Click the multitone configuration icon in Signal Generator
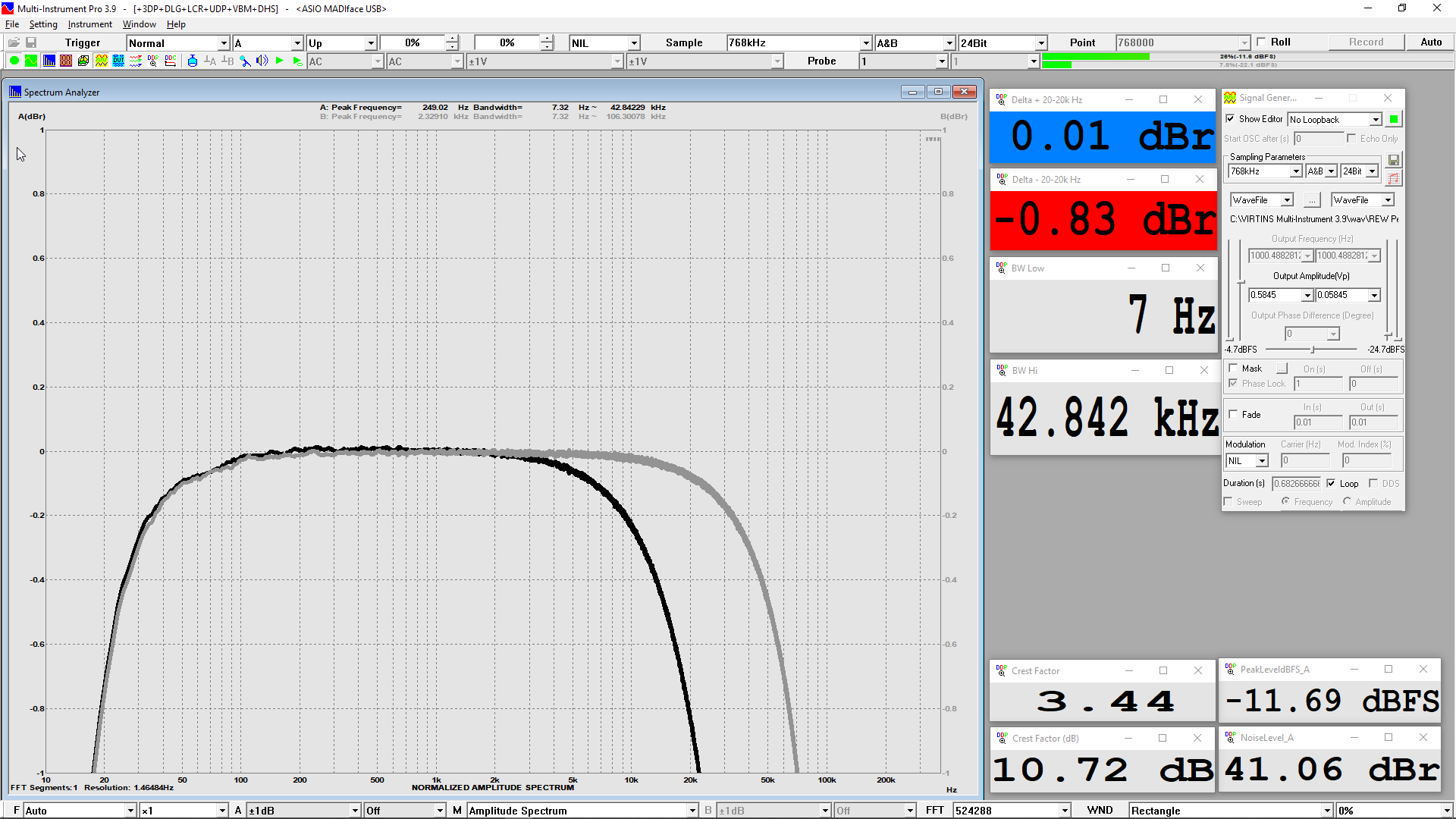1456x819 pixels. [1394, 178]
